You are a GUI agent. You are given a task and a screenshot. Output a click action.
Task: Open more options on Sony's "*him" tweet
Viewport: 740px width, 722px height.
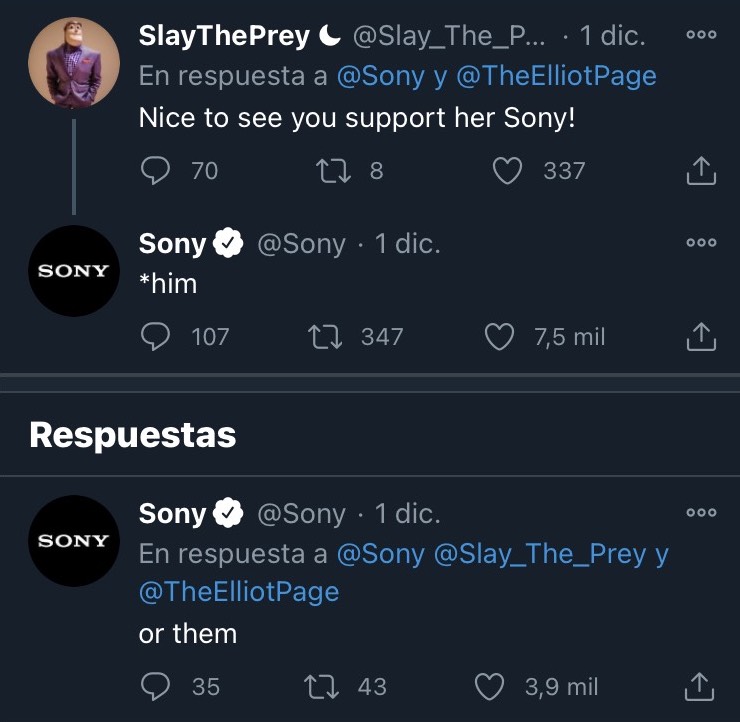(702, 243)
